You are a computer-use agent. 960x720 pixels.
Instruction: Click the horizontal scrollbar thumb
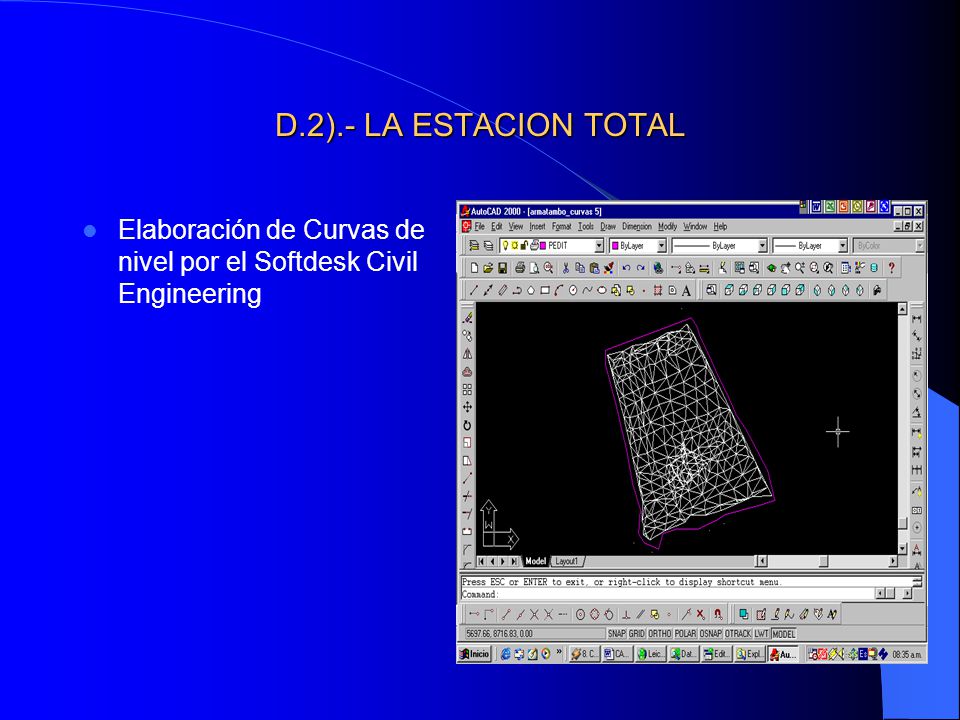click(823, 561)
